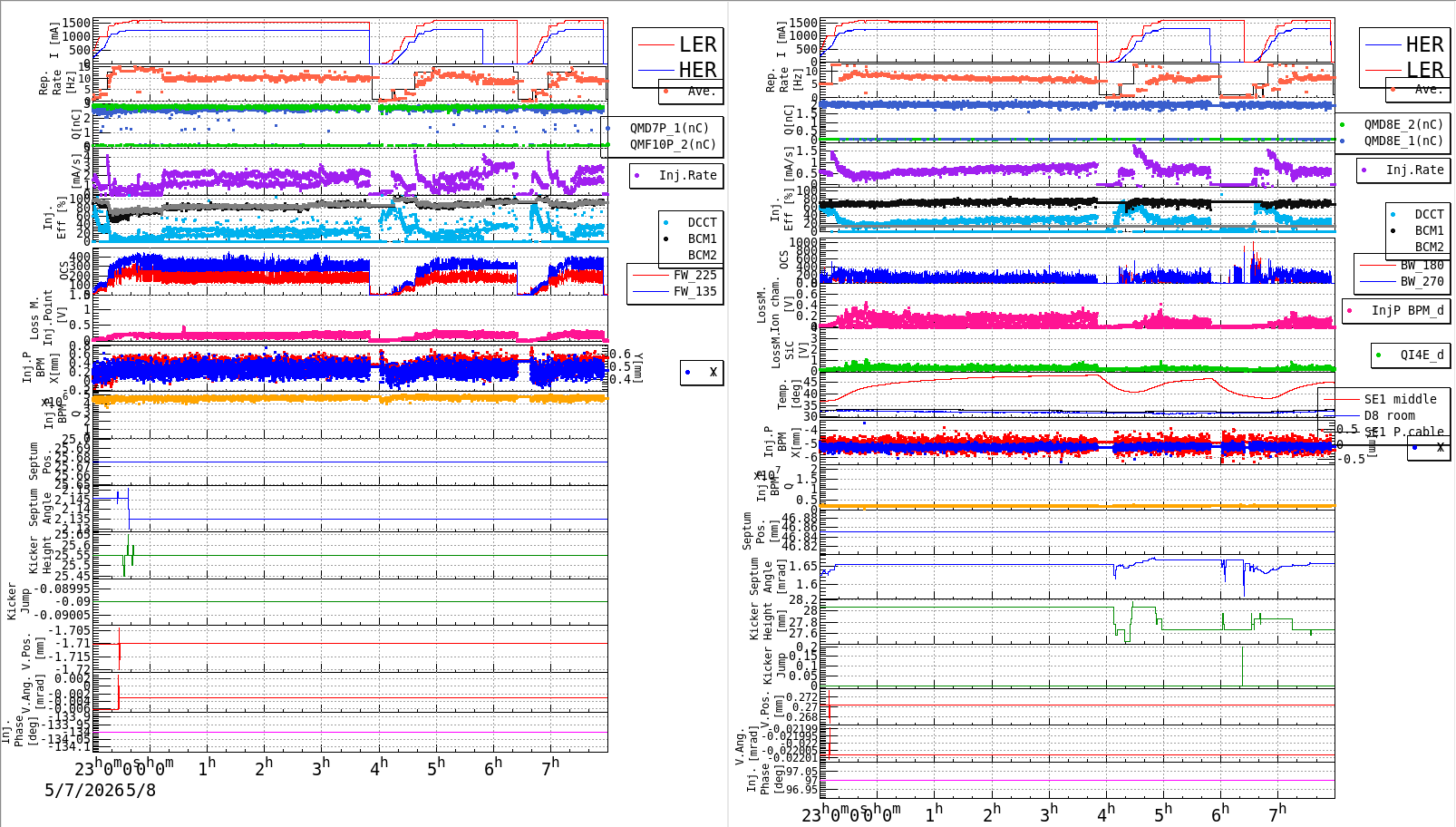Click the DCCT legend entry in right plot
Viewport: 1456px width, 827px height.
pyautogui.click(x=1429, y=215)
